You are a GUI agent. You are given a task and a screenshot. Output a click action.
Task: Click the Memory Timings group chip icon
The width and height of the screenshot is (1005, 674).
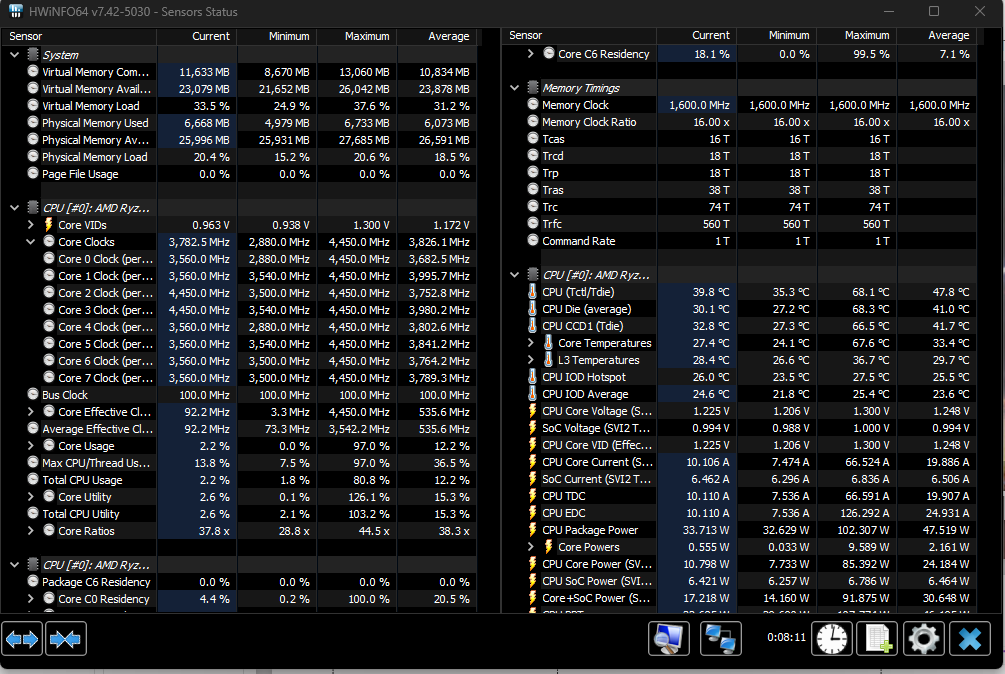533,87
